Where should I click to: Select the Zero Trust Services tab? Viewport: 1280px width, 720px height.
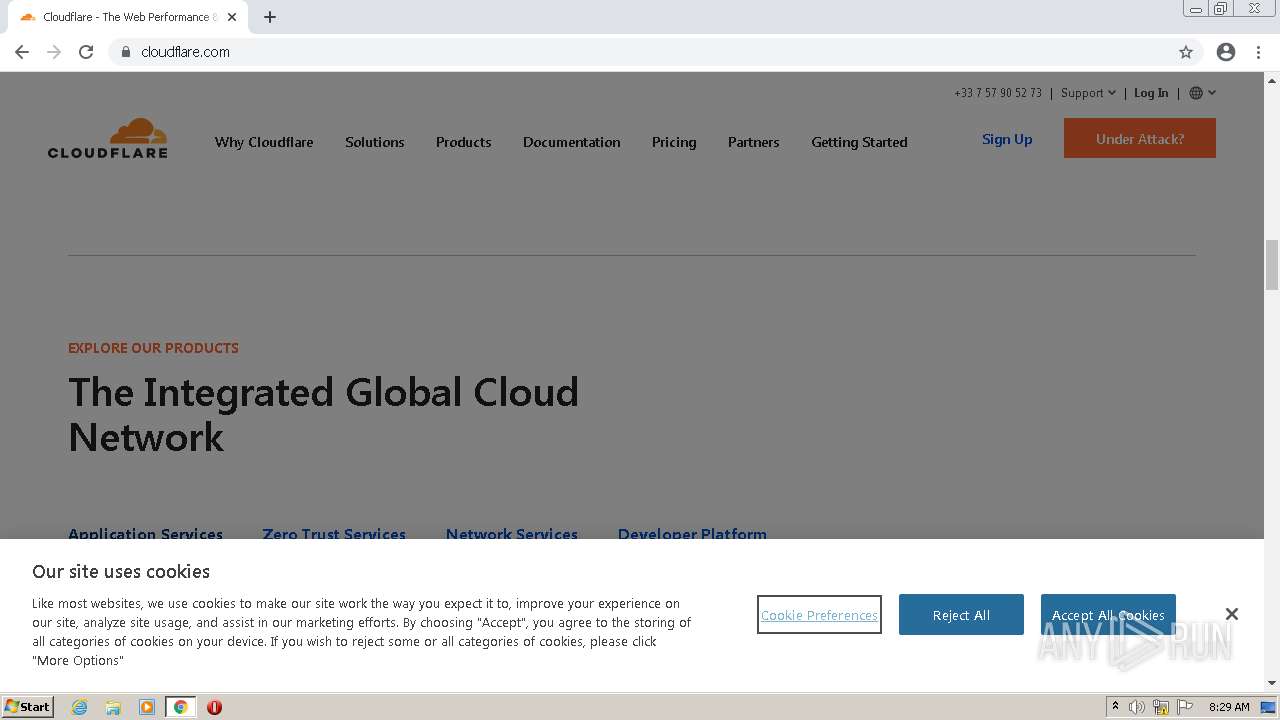point(334,534)
